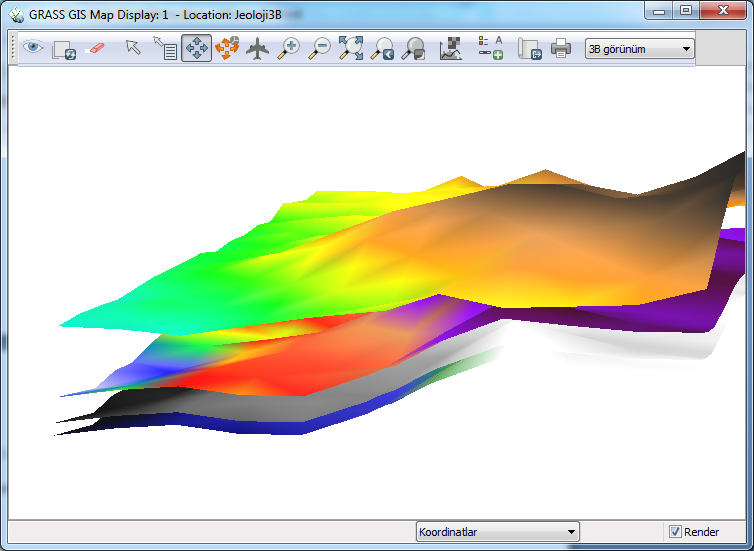Erase the display with eraser icon
The width and height of the screenshot is (754, 551).
(x=95, y=48)
